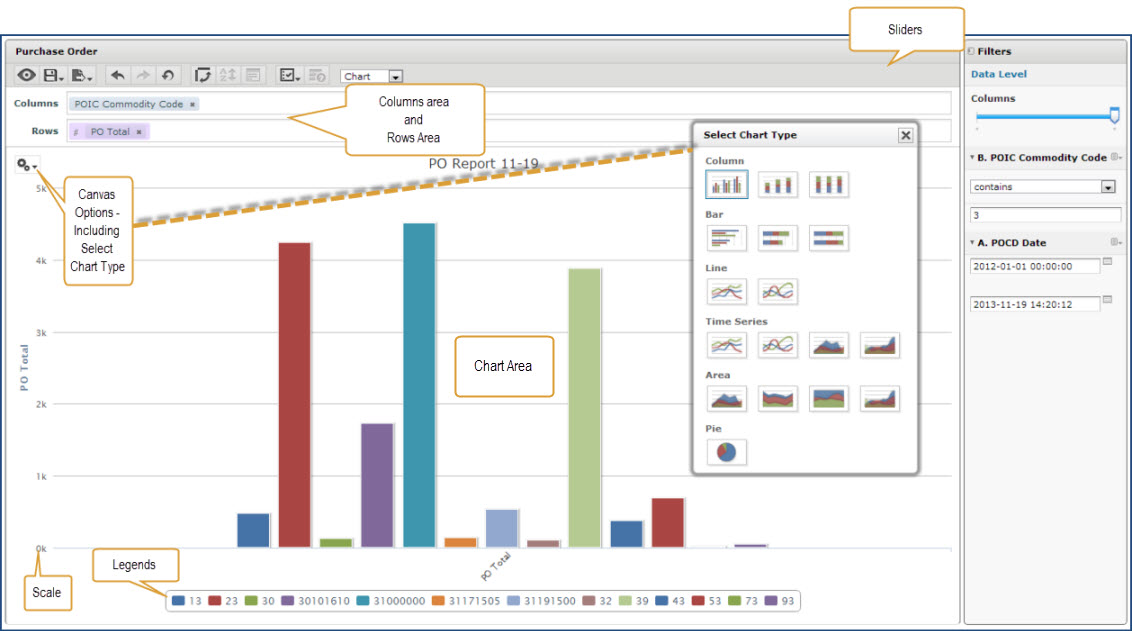Click the eye preview icon in toolbar
The height and width of the screenshot is (631, 1132).
tap(27, 75)
